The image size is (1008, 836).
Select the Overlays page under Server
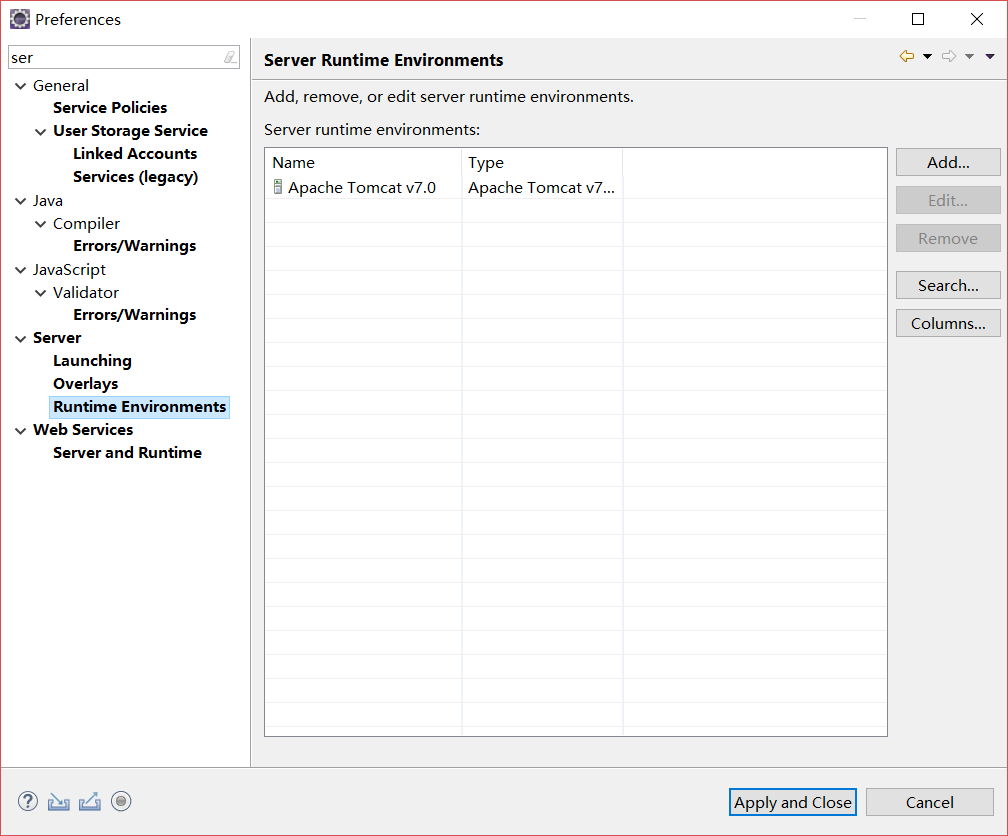click(x=86, y=384)
